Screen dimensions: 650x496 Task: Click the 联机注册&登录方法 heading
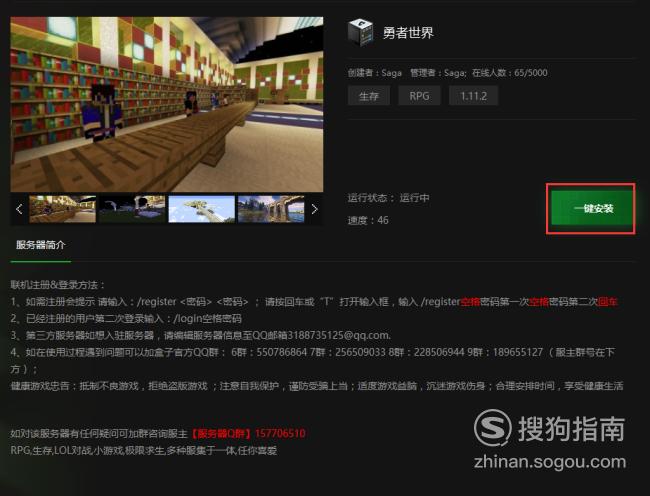(x=57, y=285)
